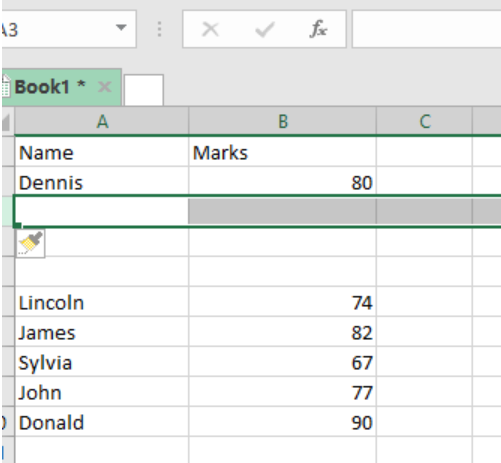Viewport: 501px width, 463px height.
Task: Select column C header
Action: (424, 121)
